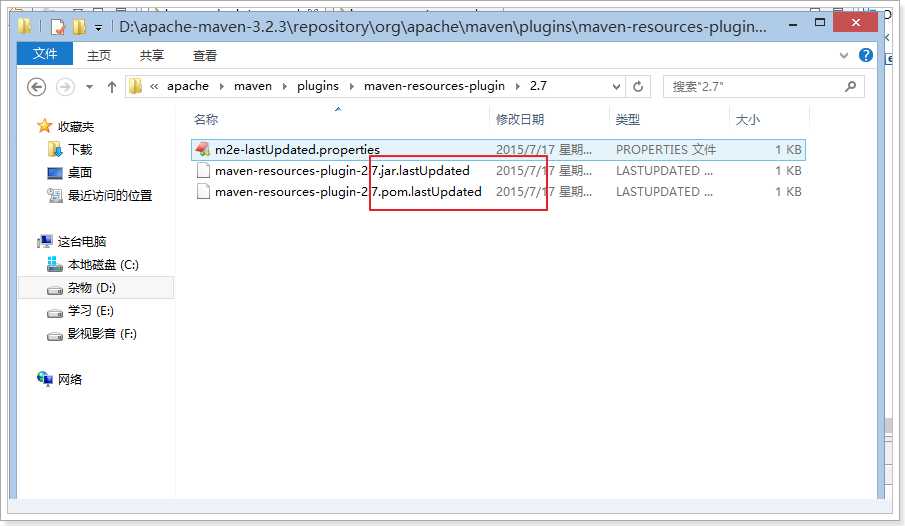
Task: Open 下载 in the navigation pane
Action: (x=80, y=150)
